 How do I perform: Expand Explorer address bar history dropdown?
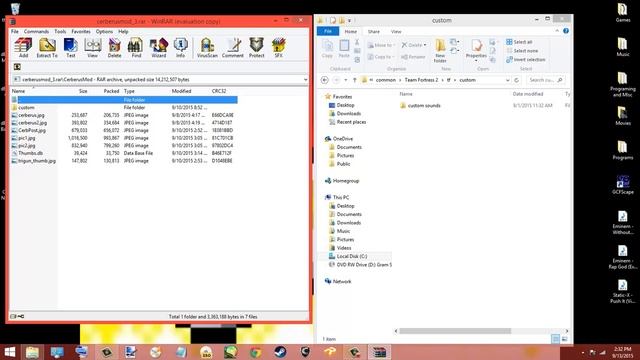(x=507, y=80)
